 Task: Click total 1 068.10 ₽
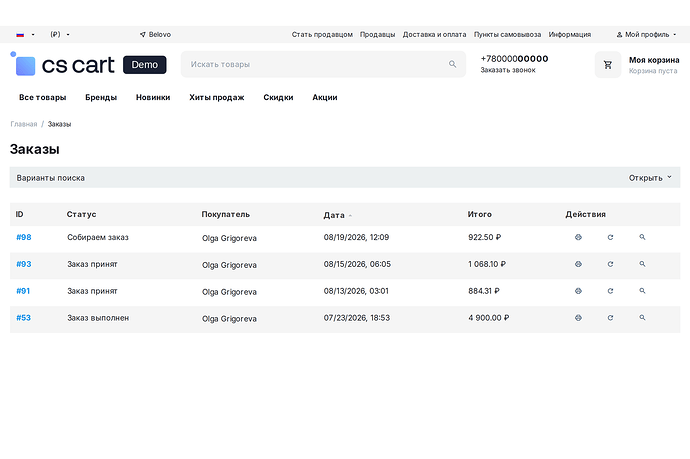click(x=487, y=264)
